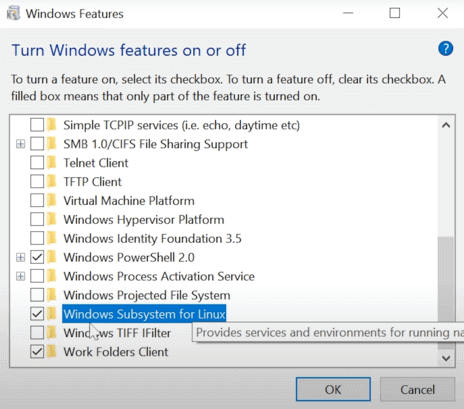Open the help question mark icon
The width and height of the screenshot is (464, 409).
point(445,49)
